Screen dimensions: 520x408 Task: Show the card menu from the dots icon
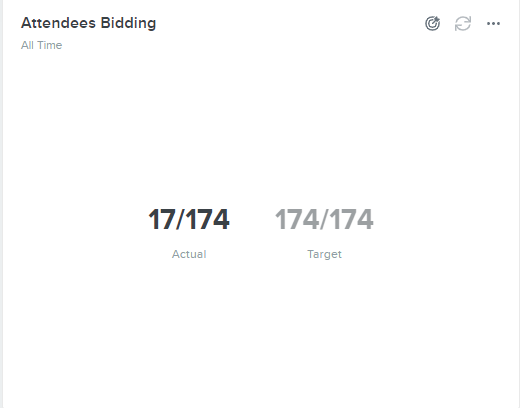pyautogui.click(x=493, y=23)
